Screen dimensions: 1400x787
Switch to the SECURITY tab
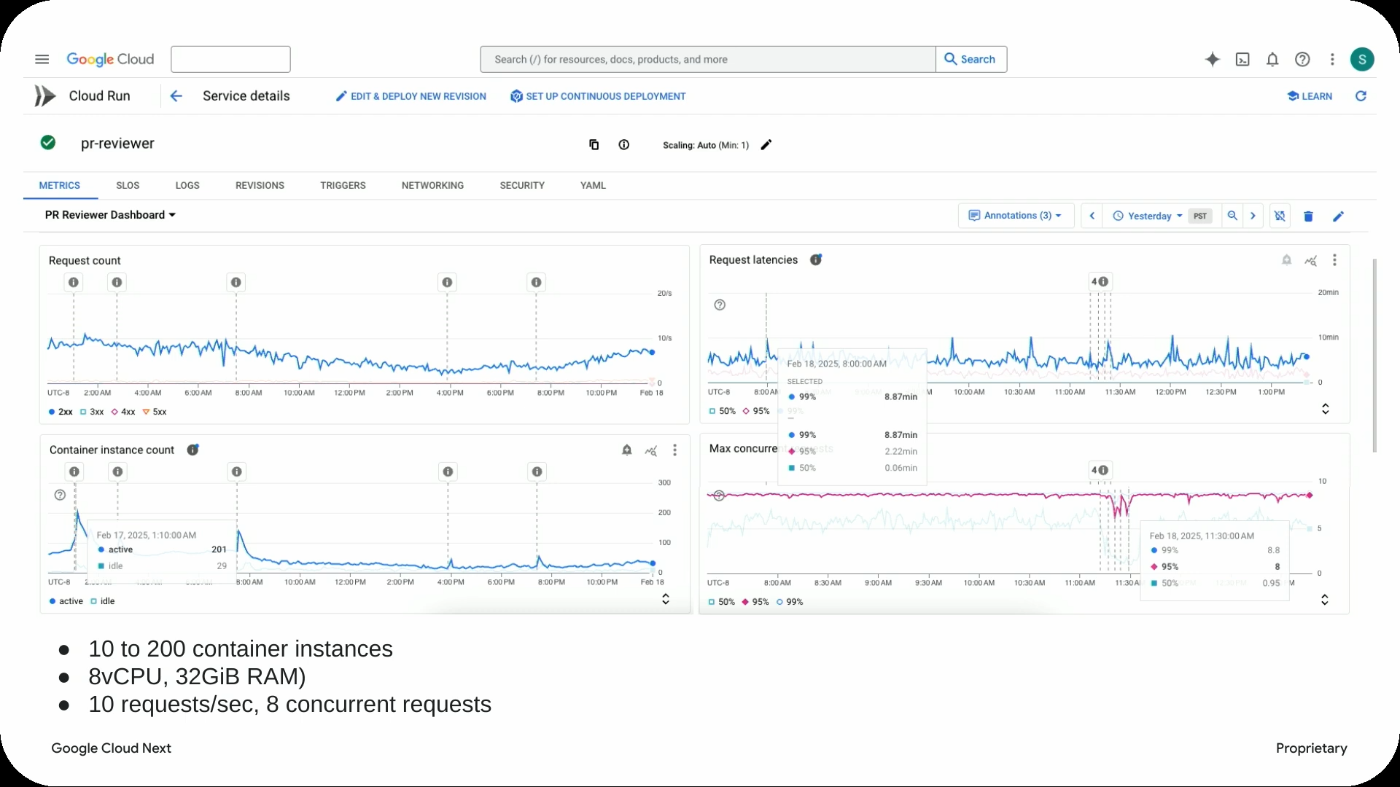pos(522,185)
